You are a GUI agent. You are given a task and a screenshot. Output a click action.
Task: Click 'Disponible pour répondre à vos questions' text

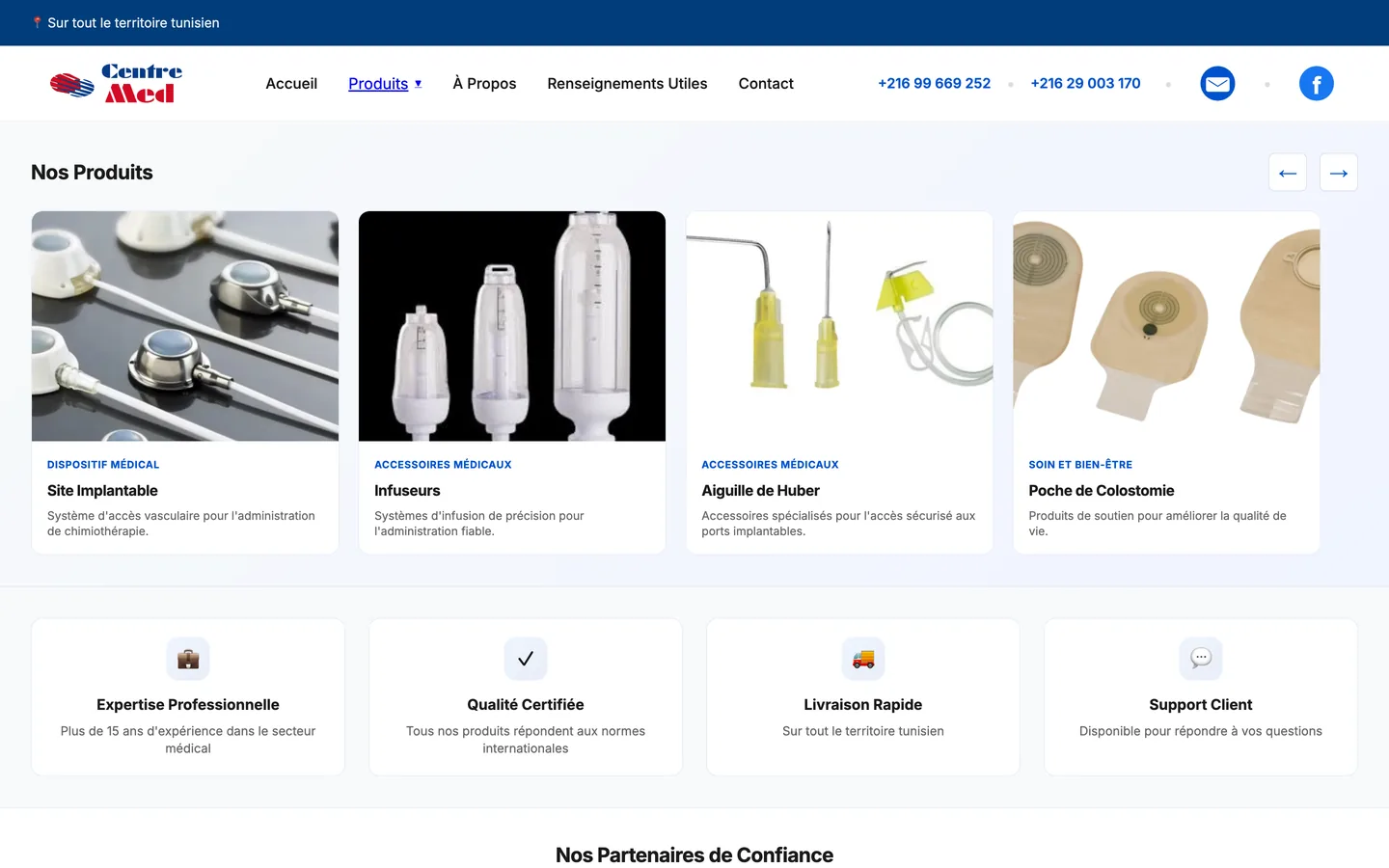pyautogui.click(x=1201, y=731)
